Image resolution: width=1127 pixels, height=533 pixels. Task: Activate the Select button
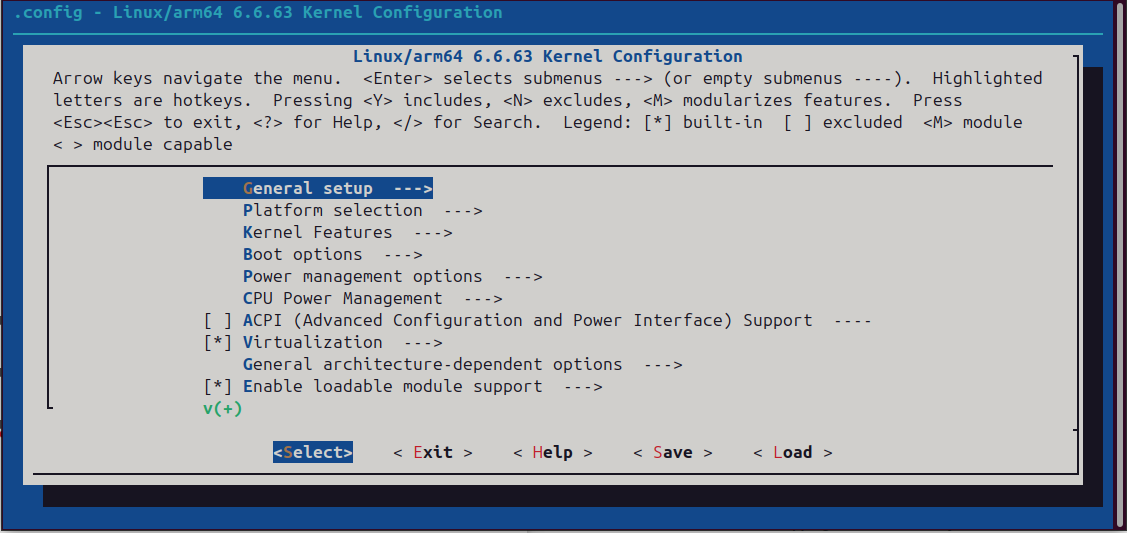313,452
